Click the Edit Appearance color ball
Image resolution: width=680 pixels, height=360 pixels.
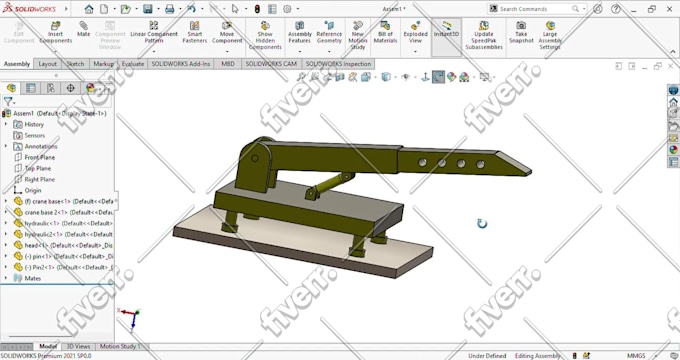click(x=451, y=77)
